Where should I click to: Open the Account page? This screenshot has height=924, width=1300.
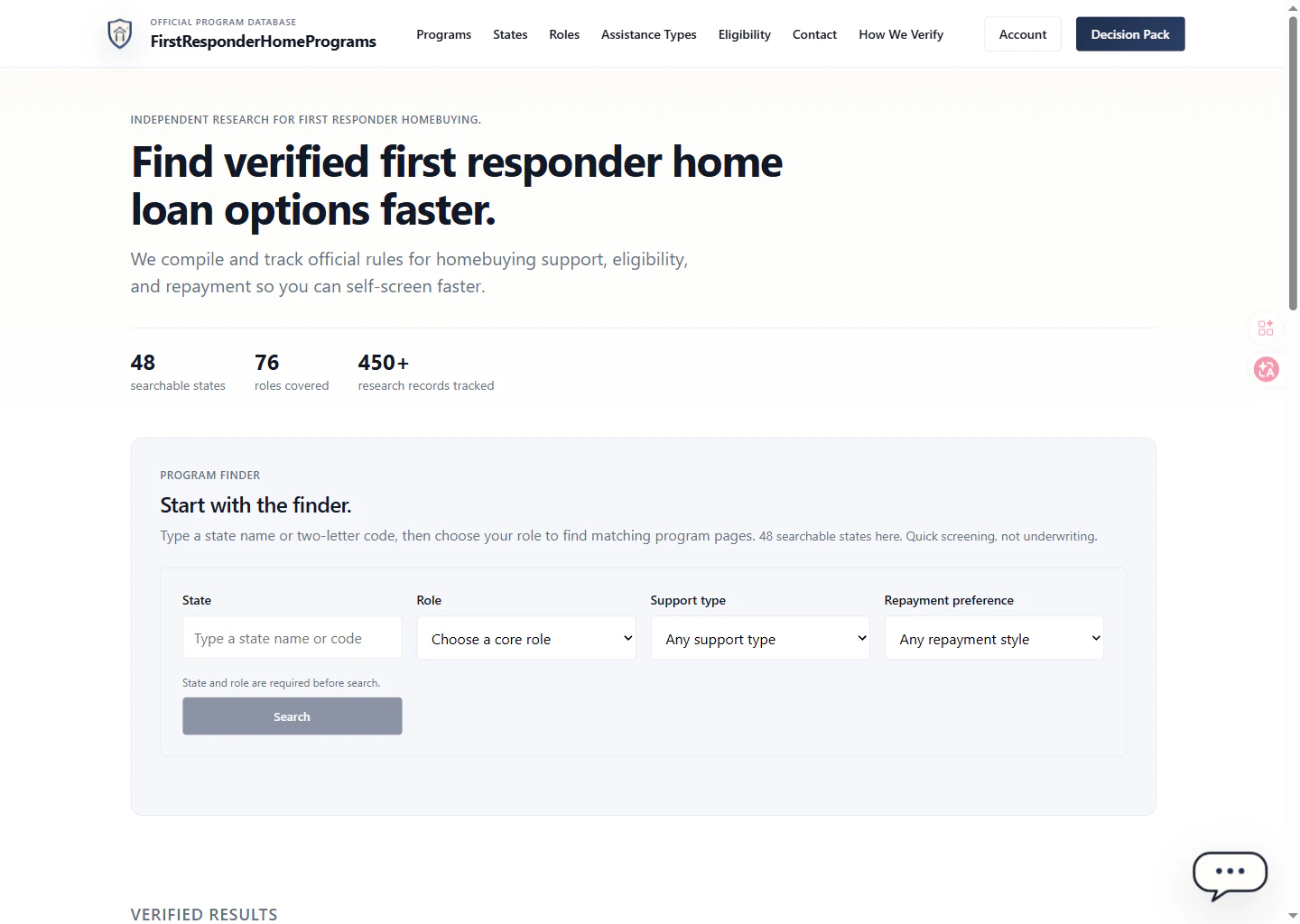click(x=1022, y=33)
